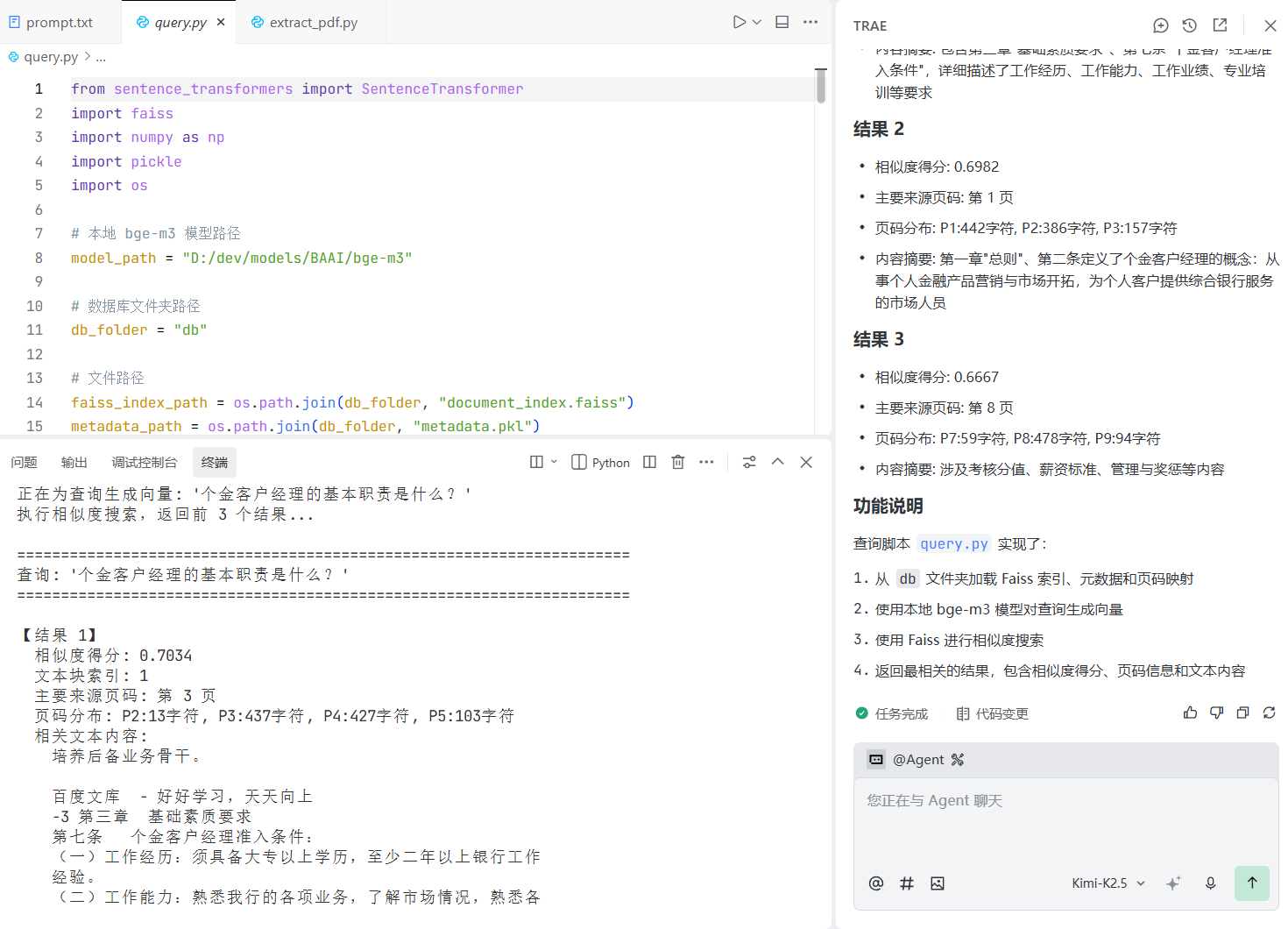Click the db inline code chip
Image resolution: width=1288 pixels, height=929 pixels.
(x=908, y=579)
